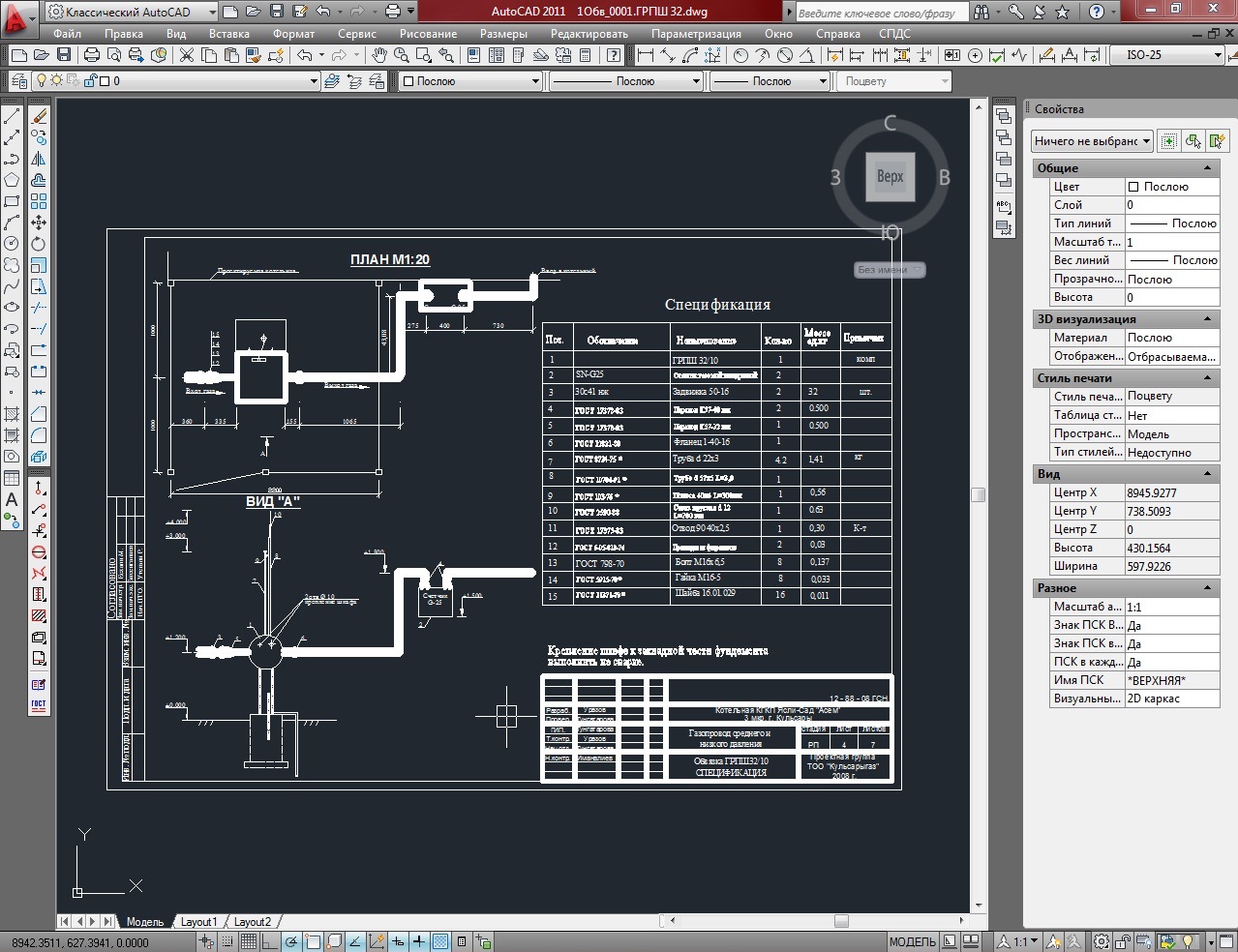Click the vertical scrollbar thumb beside drawing

pyautogui.click(x=979, y=494)
